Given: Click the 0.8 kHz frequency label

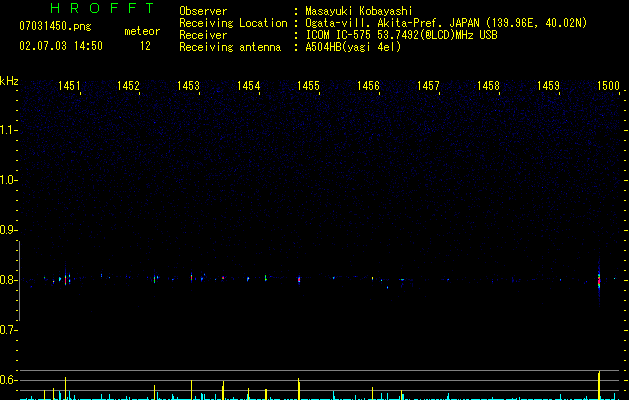Looking at the screenshot, I should pos(8,280).
